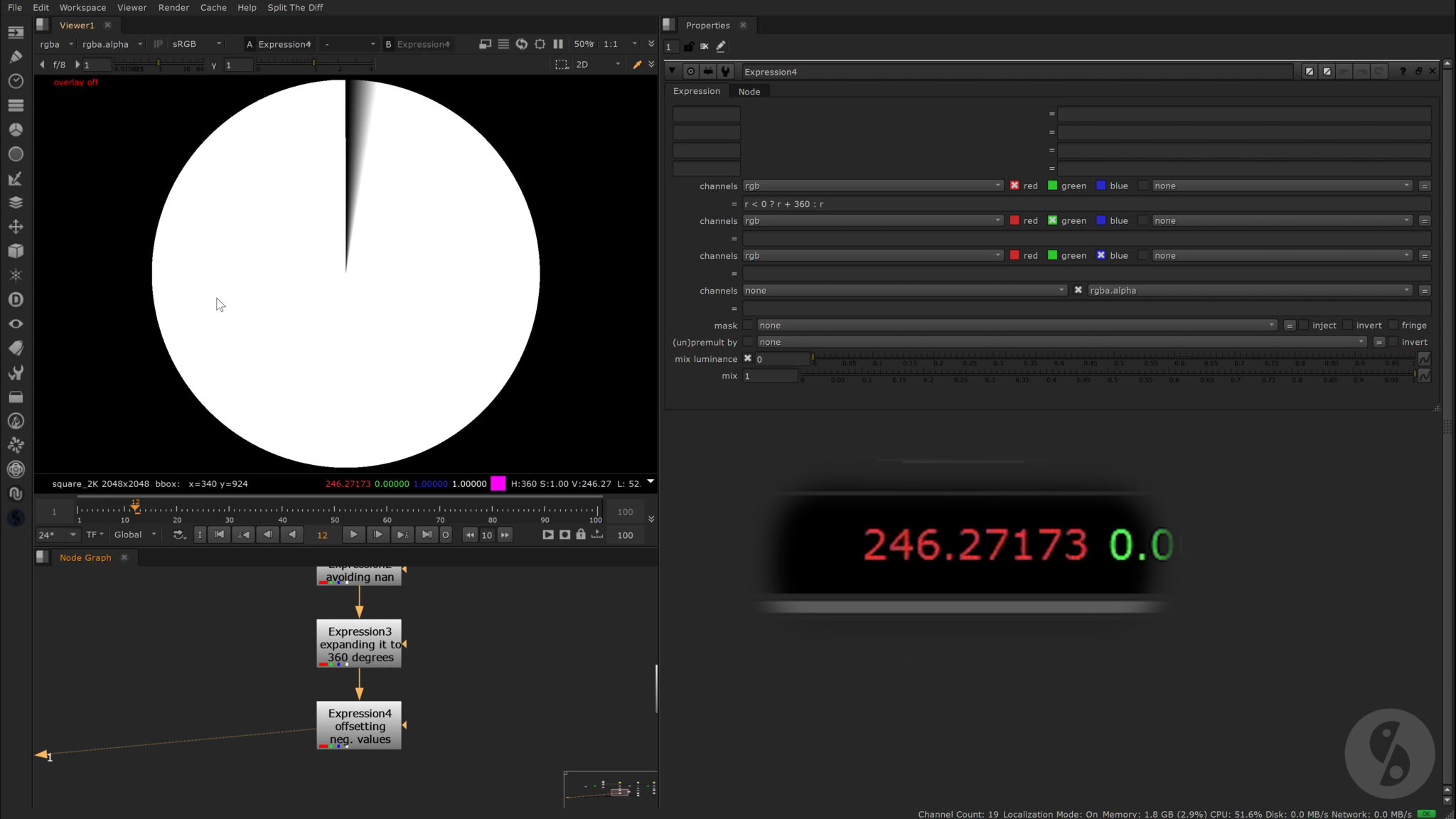Open the Merge nodes icon in the toolbar

point(16,202)
